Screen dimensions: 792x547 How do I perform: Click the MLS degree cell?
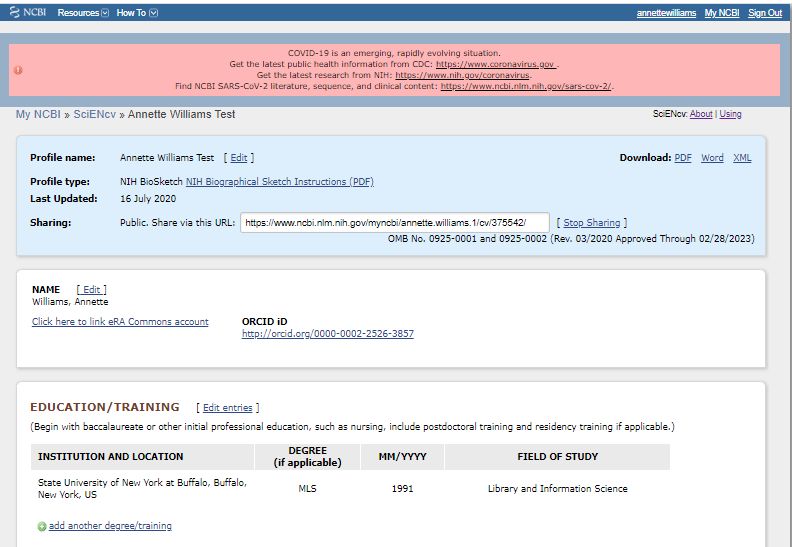pos(307,489)
